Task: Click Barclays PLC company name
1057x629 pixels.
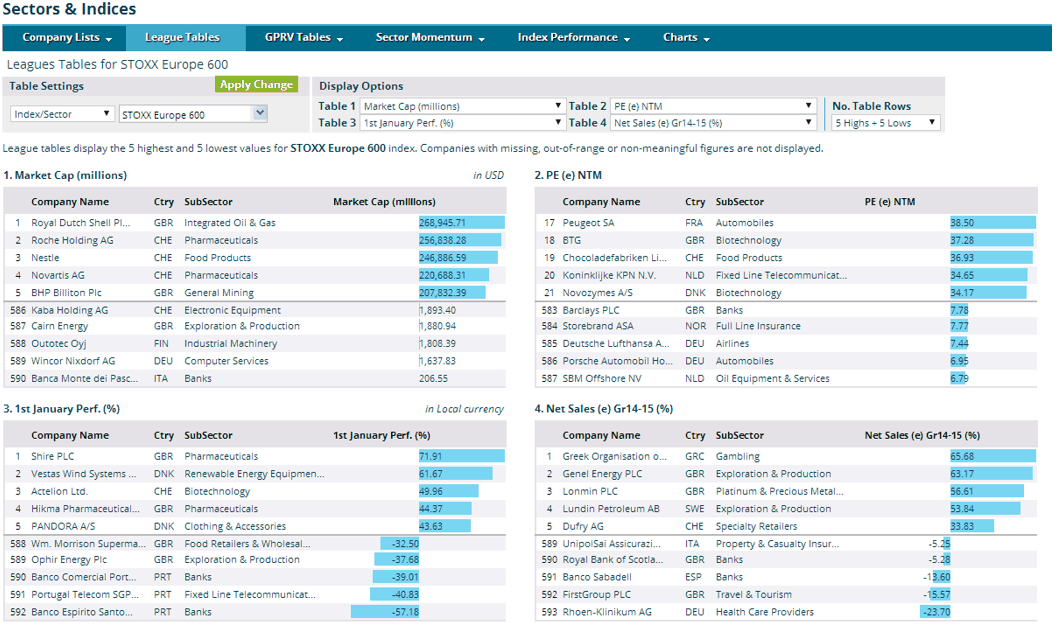Action: coord(591,310)
